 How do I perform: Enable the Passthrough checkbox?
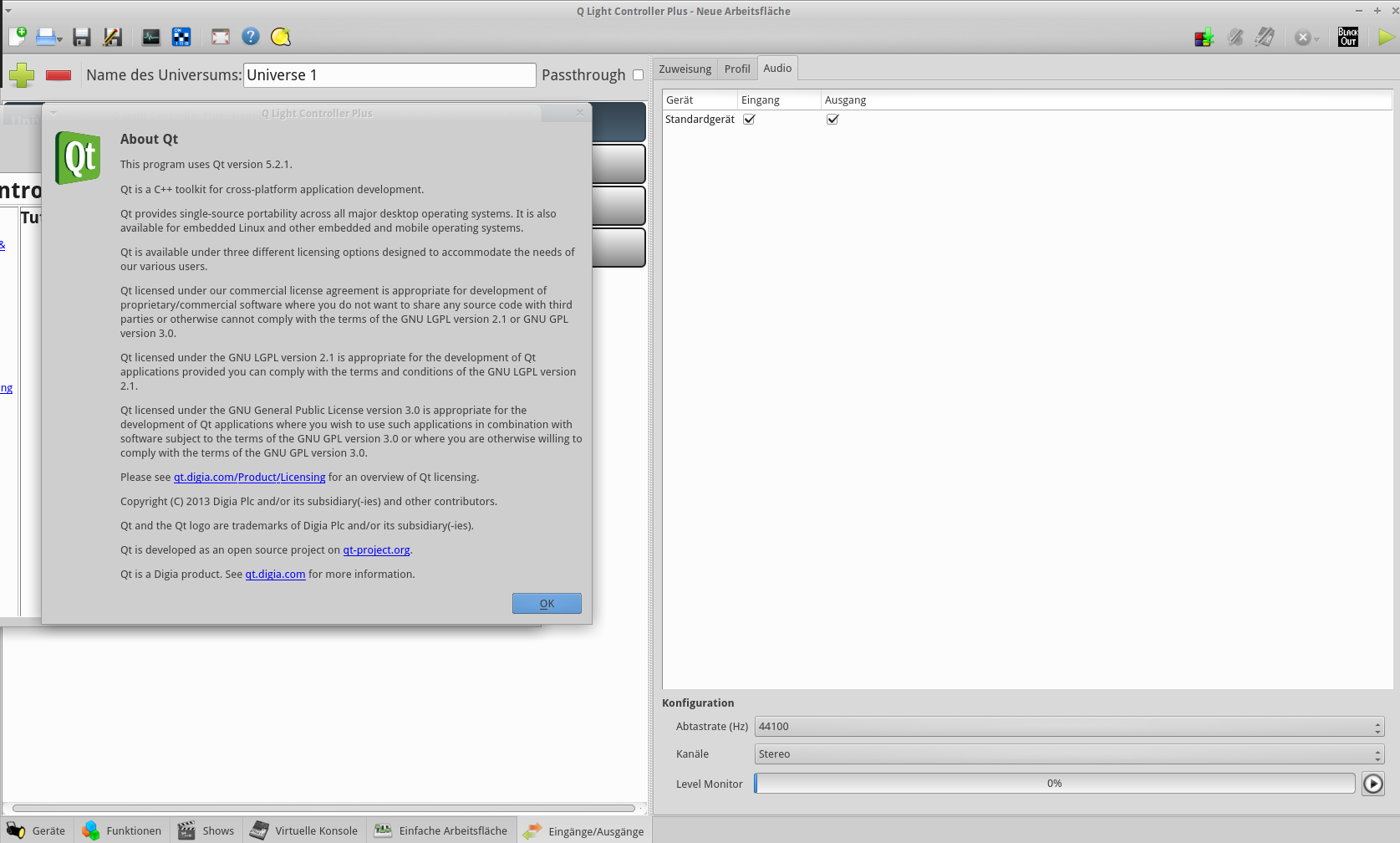coord(638,74)
